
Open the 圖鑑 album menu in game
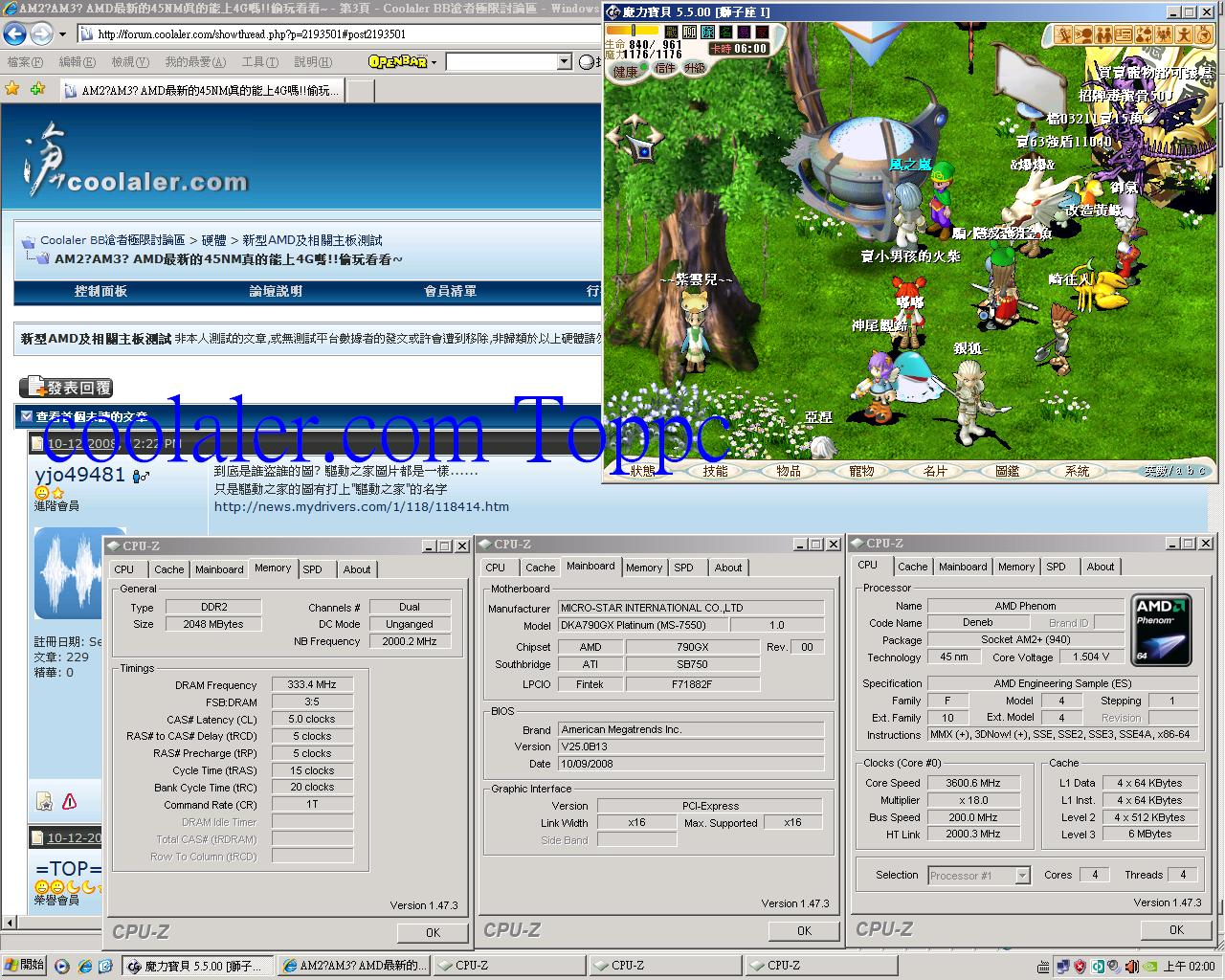click(1008, 471)
